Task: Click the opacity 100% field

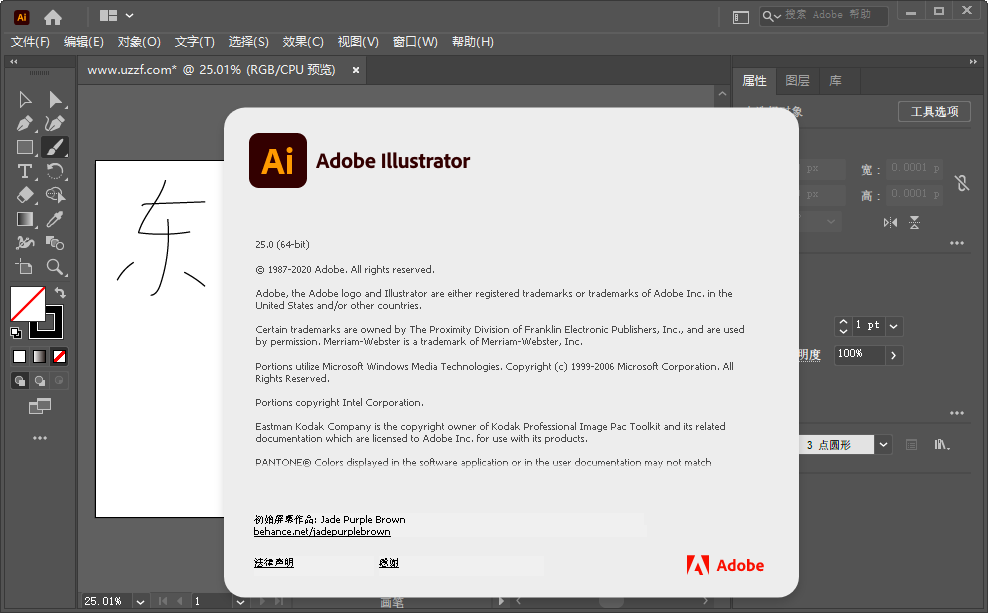Action: coord(859,355)
